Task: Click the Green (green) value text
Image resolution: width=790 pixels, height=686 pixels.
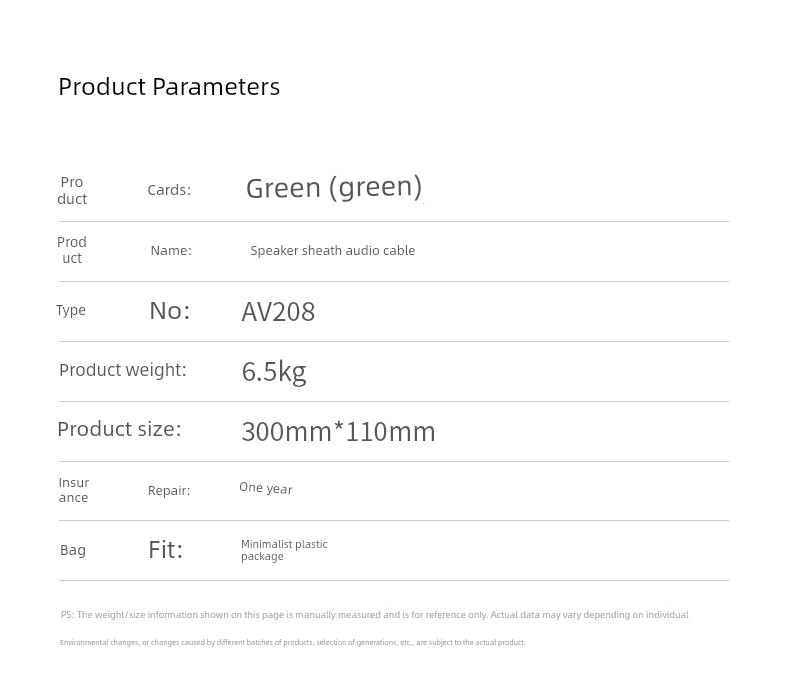Action: pyautogui.click(x=334, y=187)
